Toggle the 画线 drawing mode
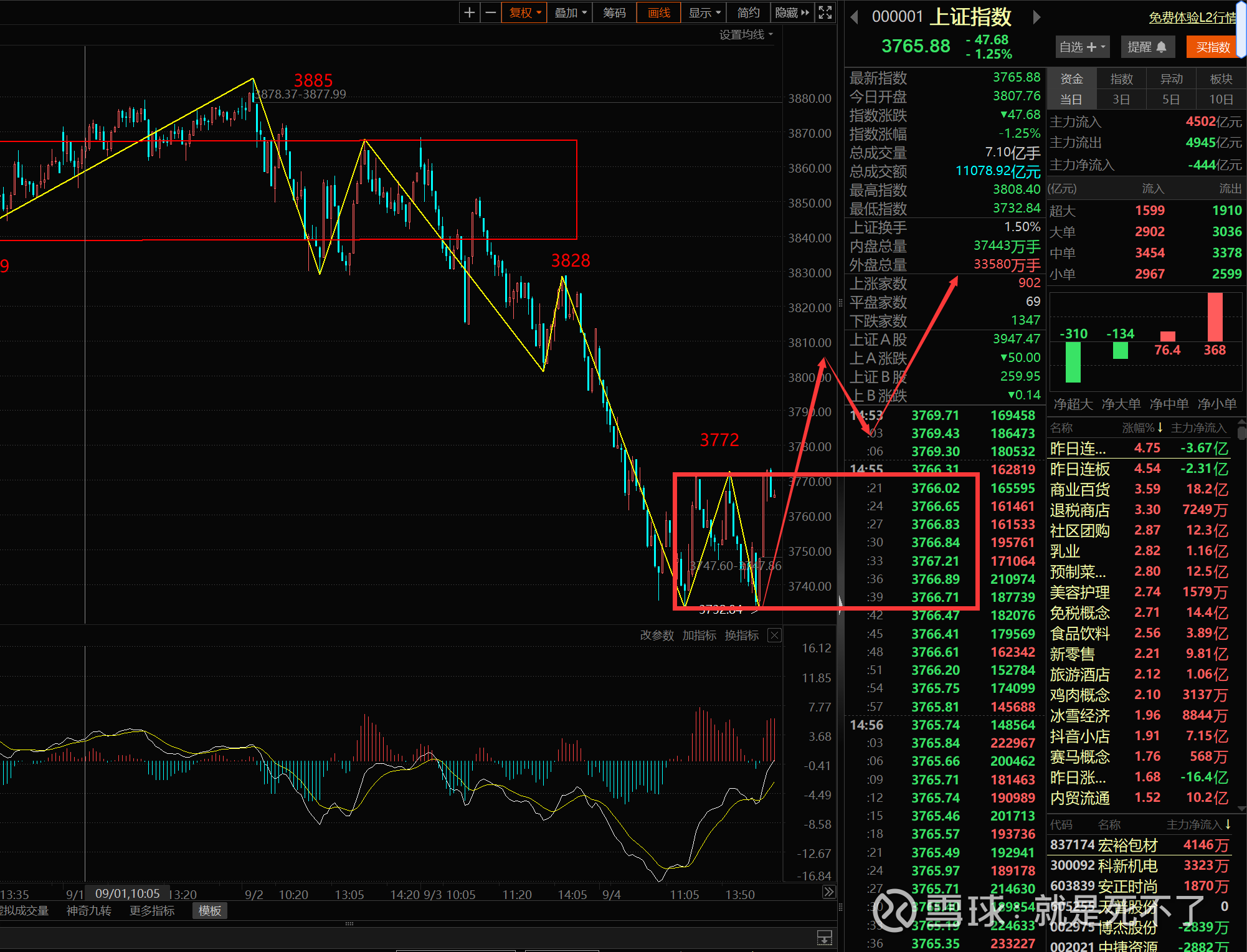This screenshot has height=952, width=1247. click(x=658, y=12)
